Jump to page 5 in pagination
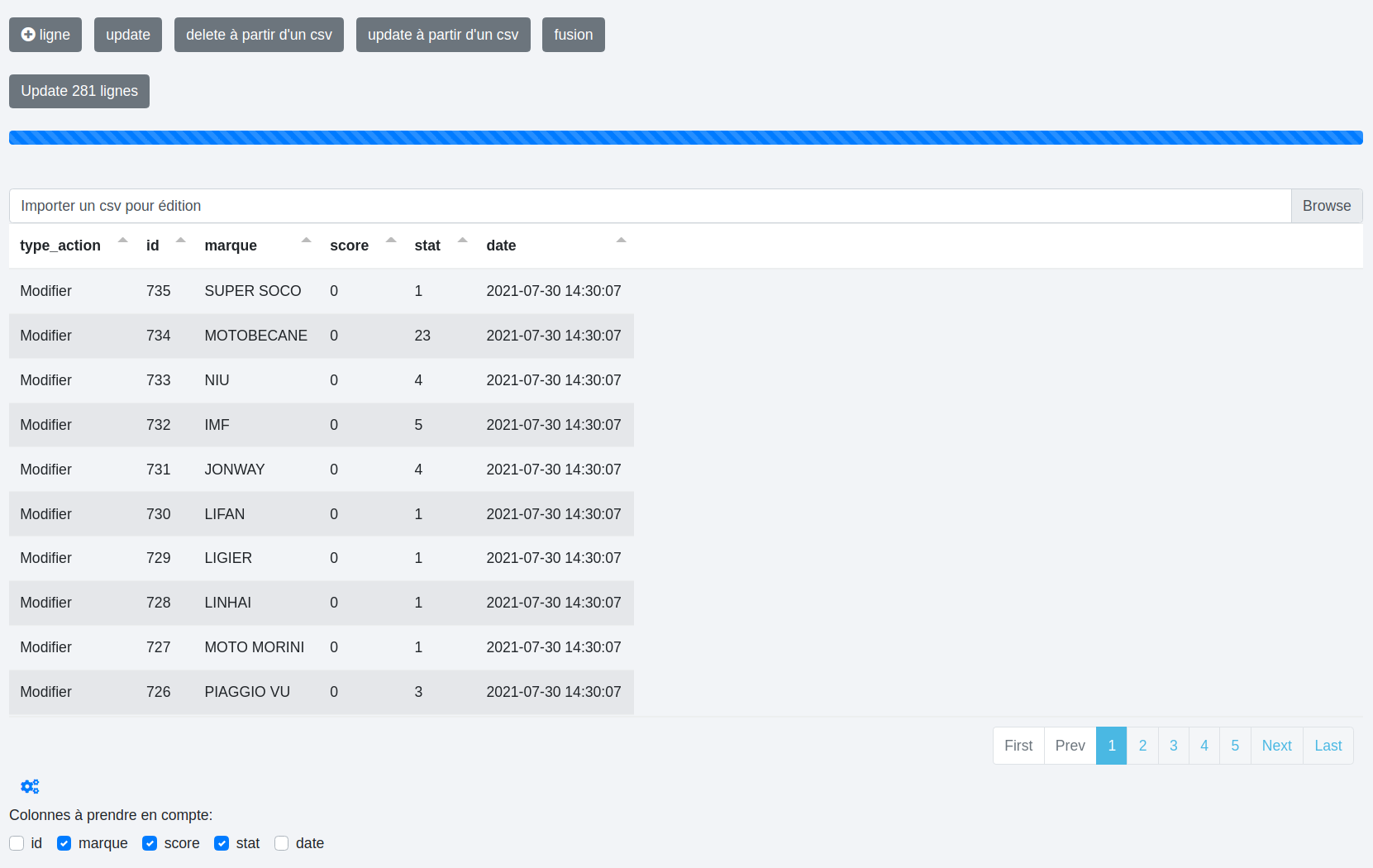Screen dimensions: 1373x868 coord(1235,746)
